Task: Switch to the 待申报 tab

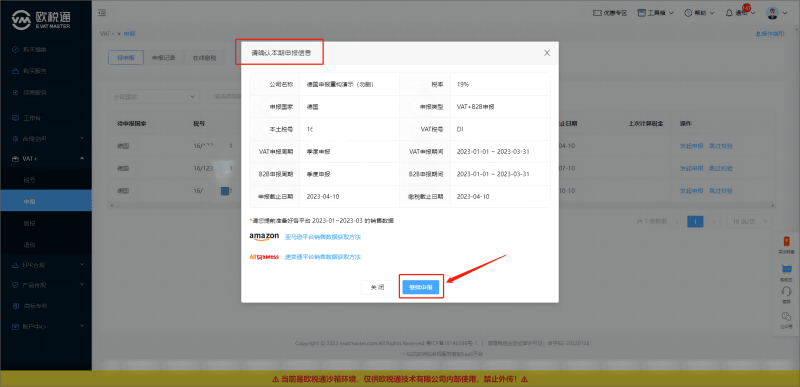Action: point(126,58)
